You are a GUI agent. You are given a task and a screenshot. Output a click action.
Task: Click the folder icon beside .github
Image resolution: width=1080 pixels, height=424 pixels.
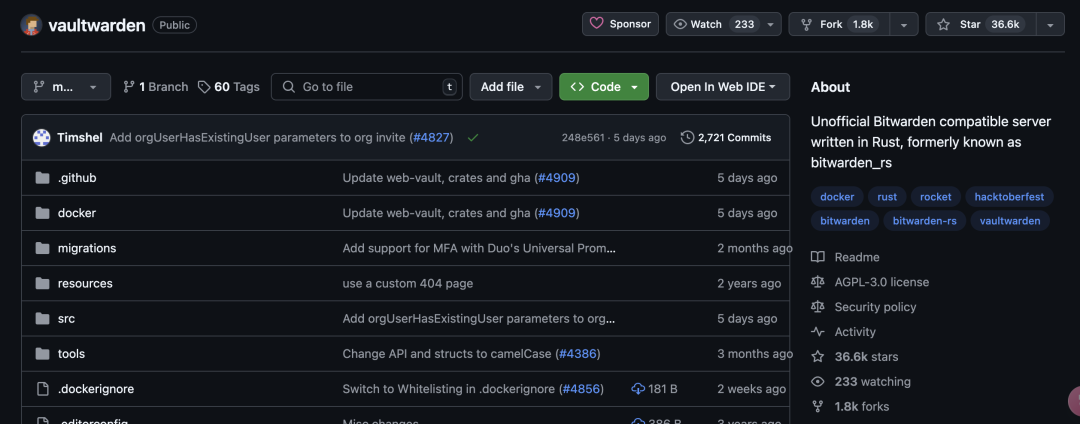click(x=43, y=178)
